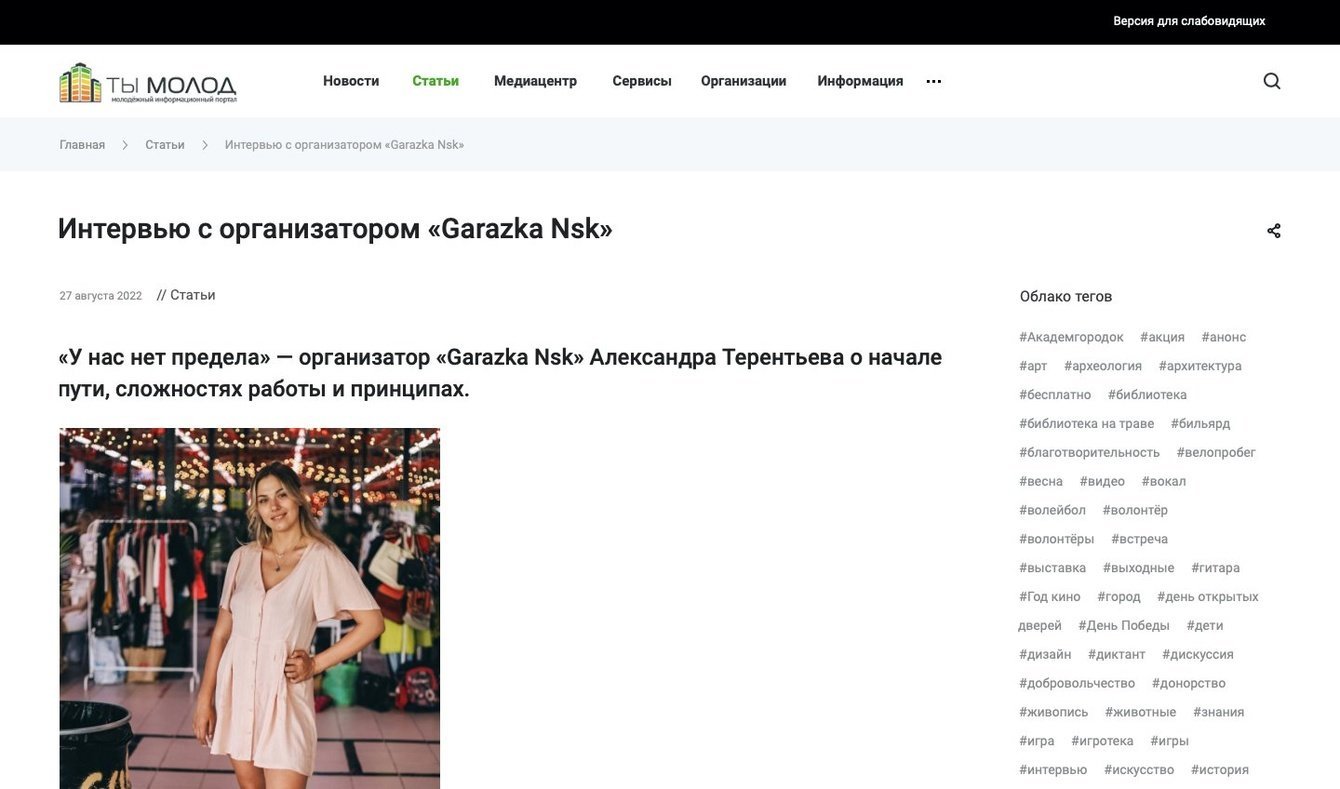Select the #библиотека tag
Viewport: 1340px width, 789px height.
(1148, 396)
